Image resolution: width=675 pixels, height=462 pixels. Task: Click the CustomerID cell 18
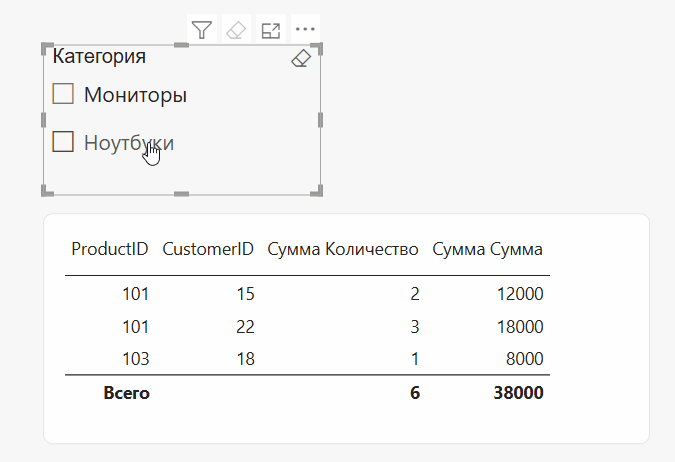(x=245, y=359)
